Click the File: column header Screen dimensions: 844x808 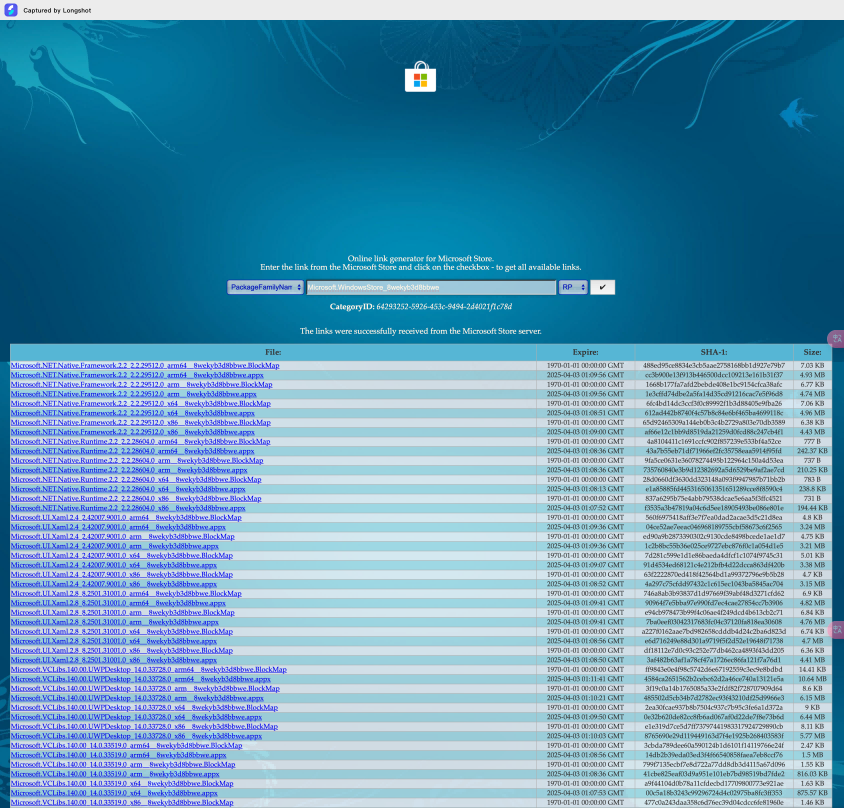(273, 352)
